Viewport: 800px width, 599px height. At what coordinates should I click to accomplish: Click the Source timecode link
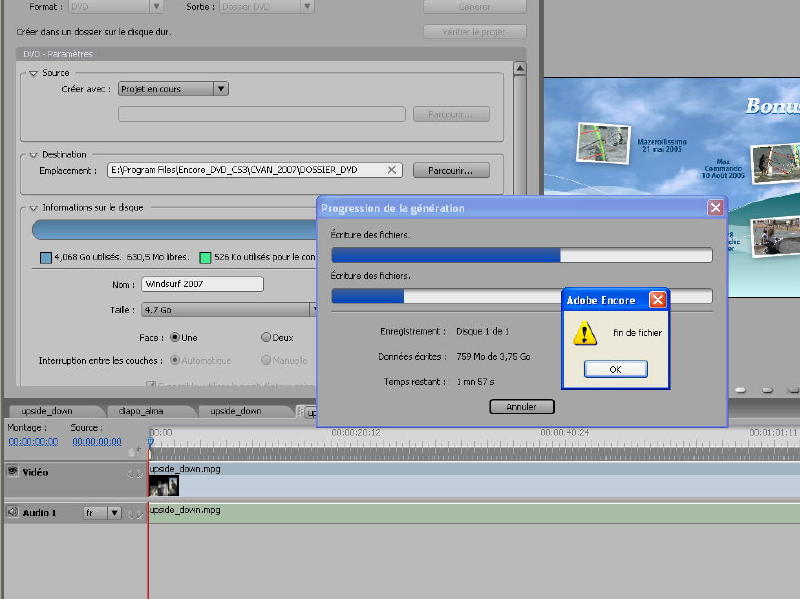97,442
